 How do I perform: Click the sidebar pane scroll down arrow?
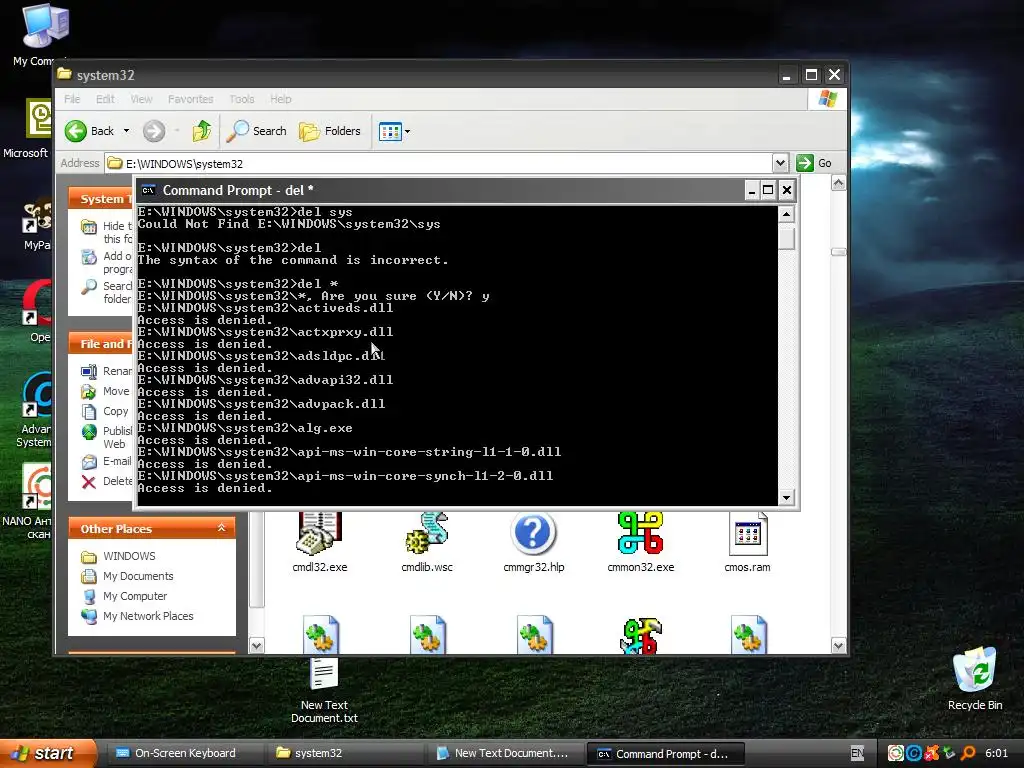coord(257,646)
